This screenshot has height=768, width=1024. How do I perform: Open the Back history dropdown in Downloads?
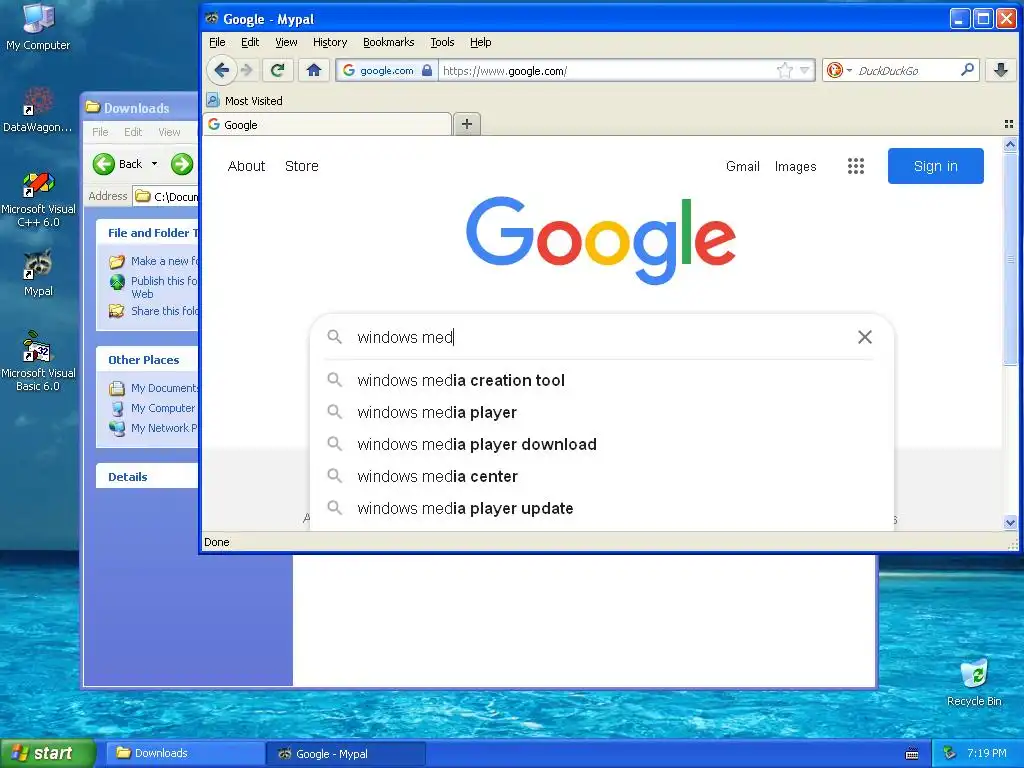pos(155,164)
